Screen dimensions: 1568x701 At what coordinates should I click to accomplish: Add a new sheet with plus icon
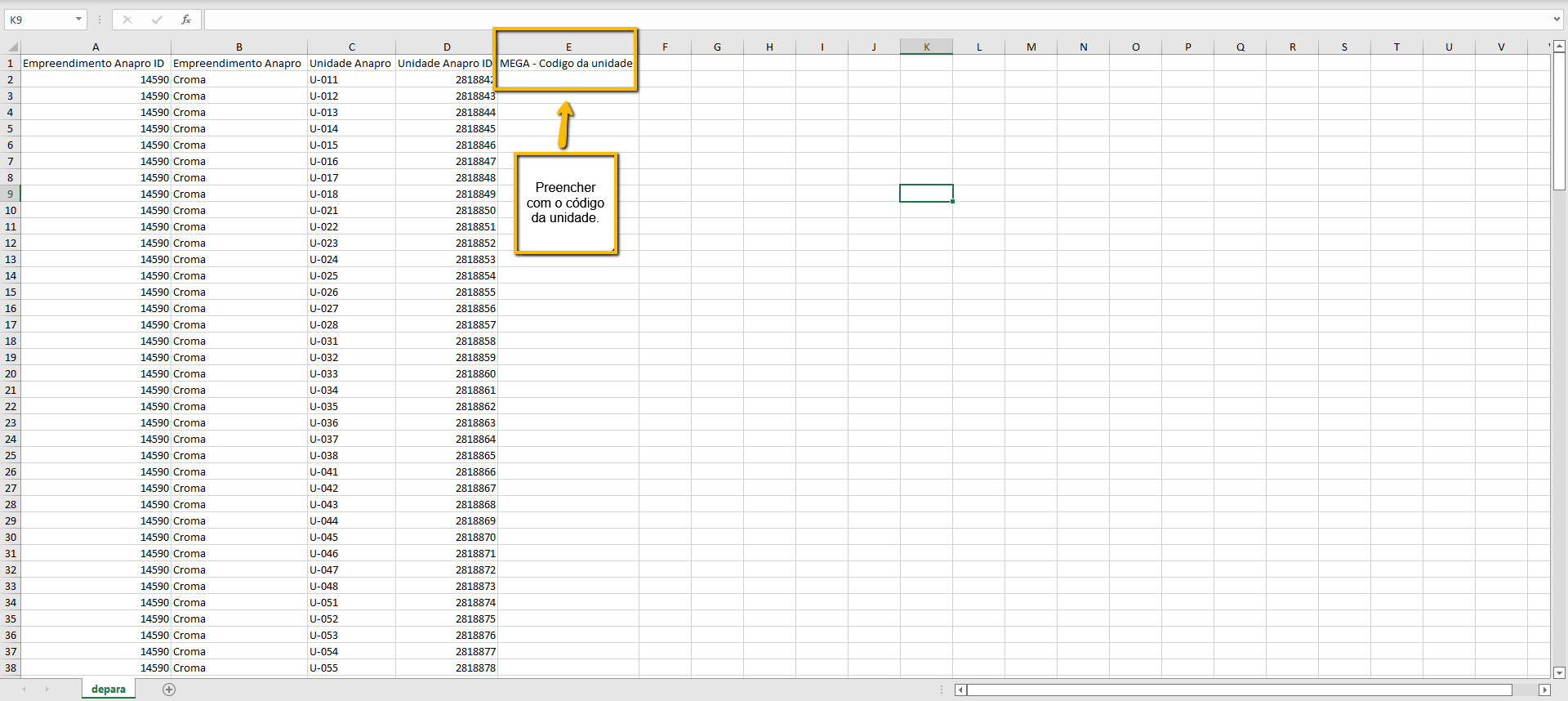point(169,690)
